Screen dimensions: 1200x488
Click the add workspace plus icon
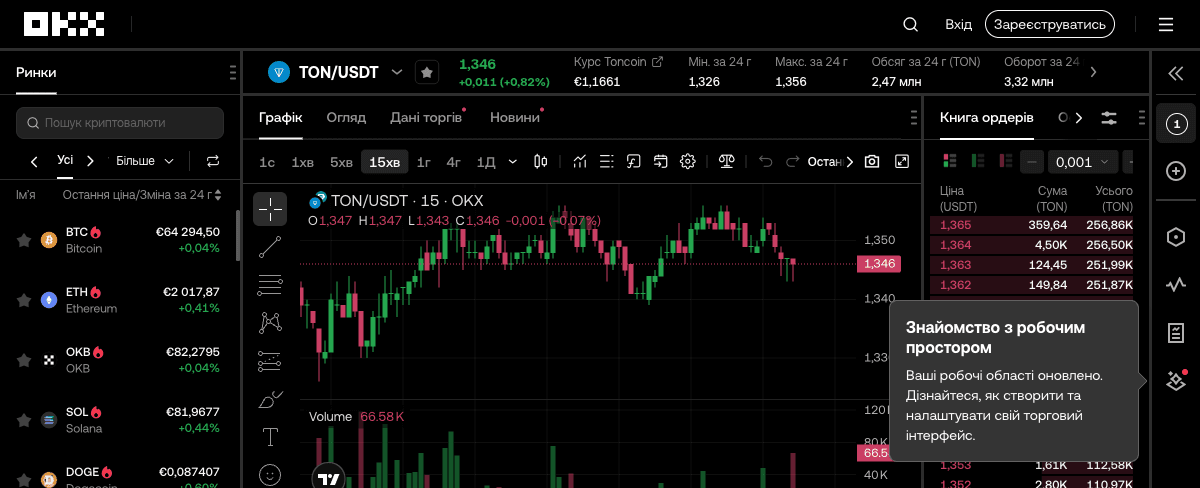(x=1176, y=171)
